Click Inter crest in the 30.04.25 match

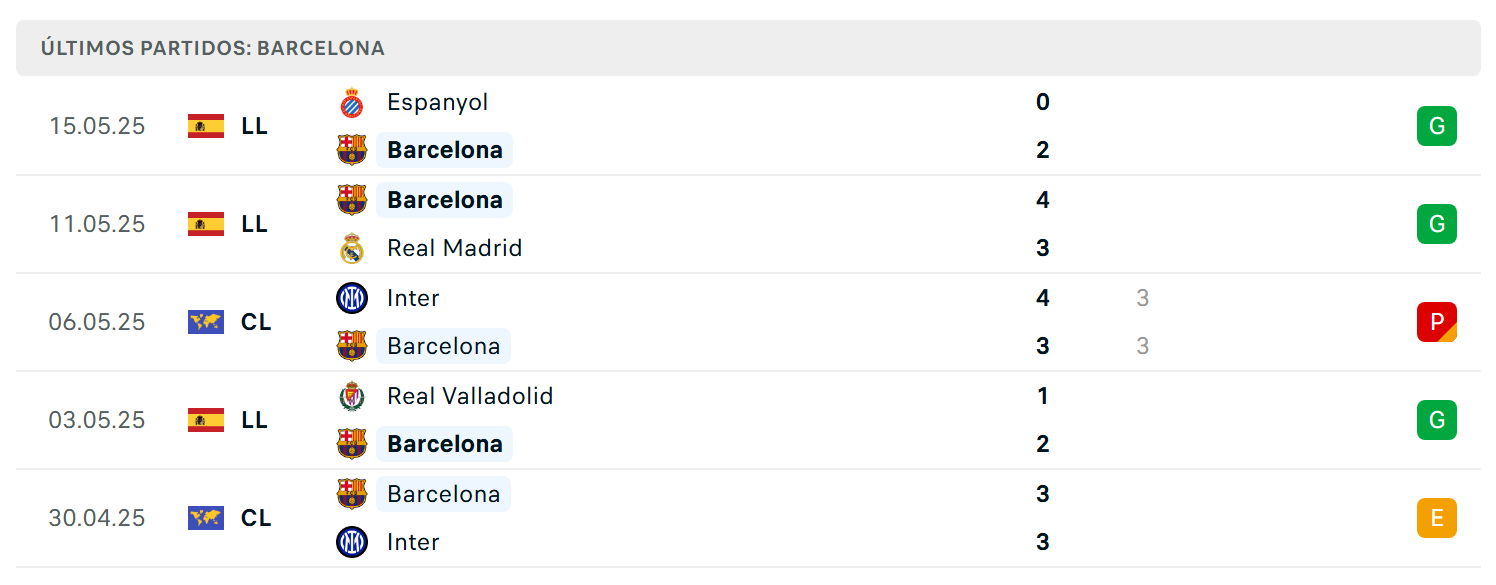coord(352,542)
